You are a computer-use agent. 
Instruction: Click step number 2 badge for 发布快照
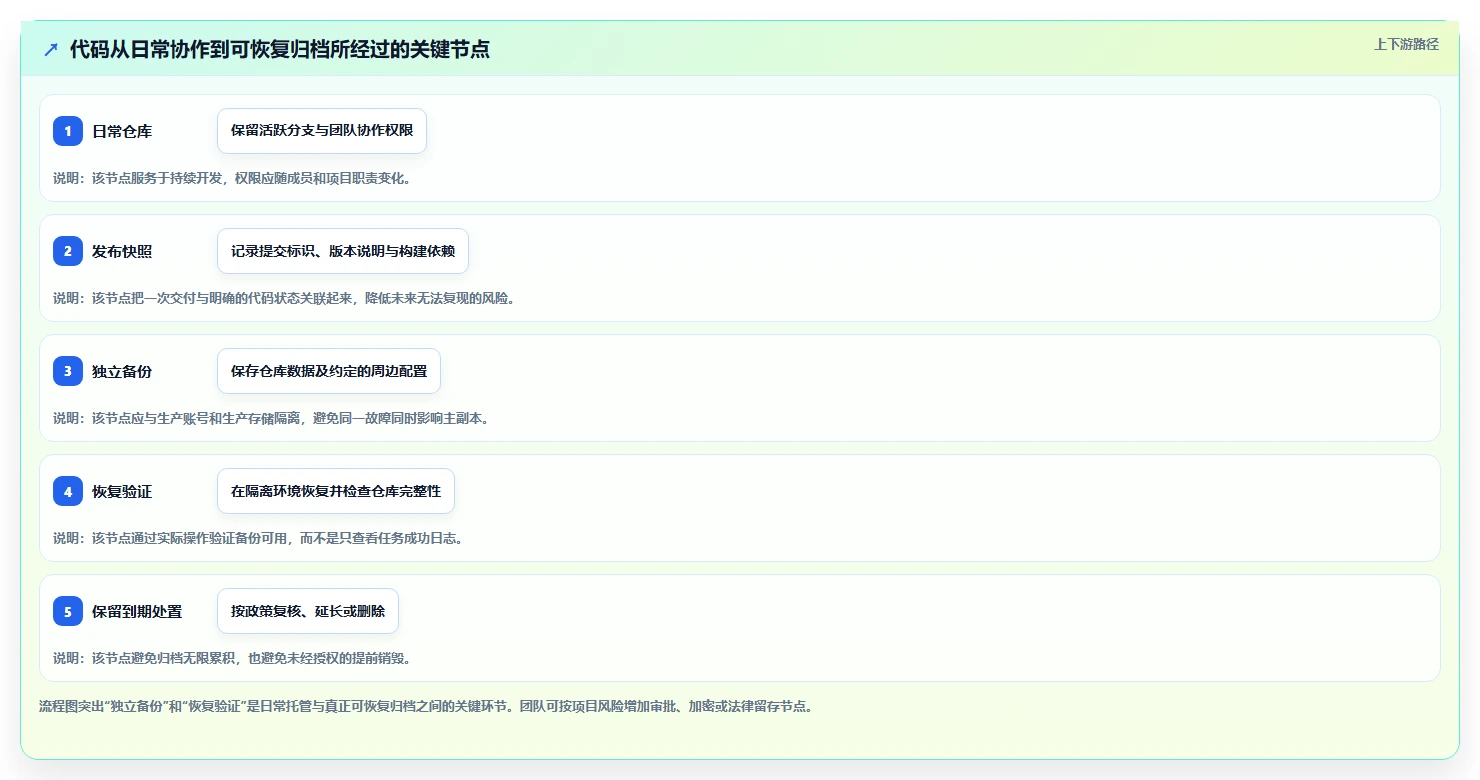(x=68, y=251)
